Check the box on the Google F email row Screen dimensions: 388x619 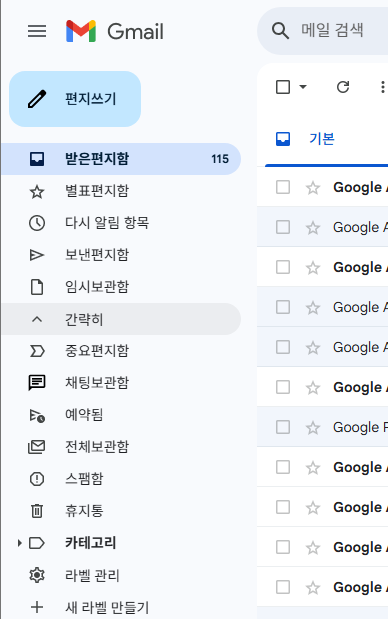click(283, 427)
